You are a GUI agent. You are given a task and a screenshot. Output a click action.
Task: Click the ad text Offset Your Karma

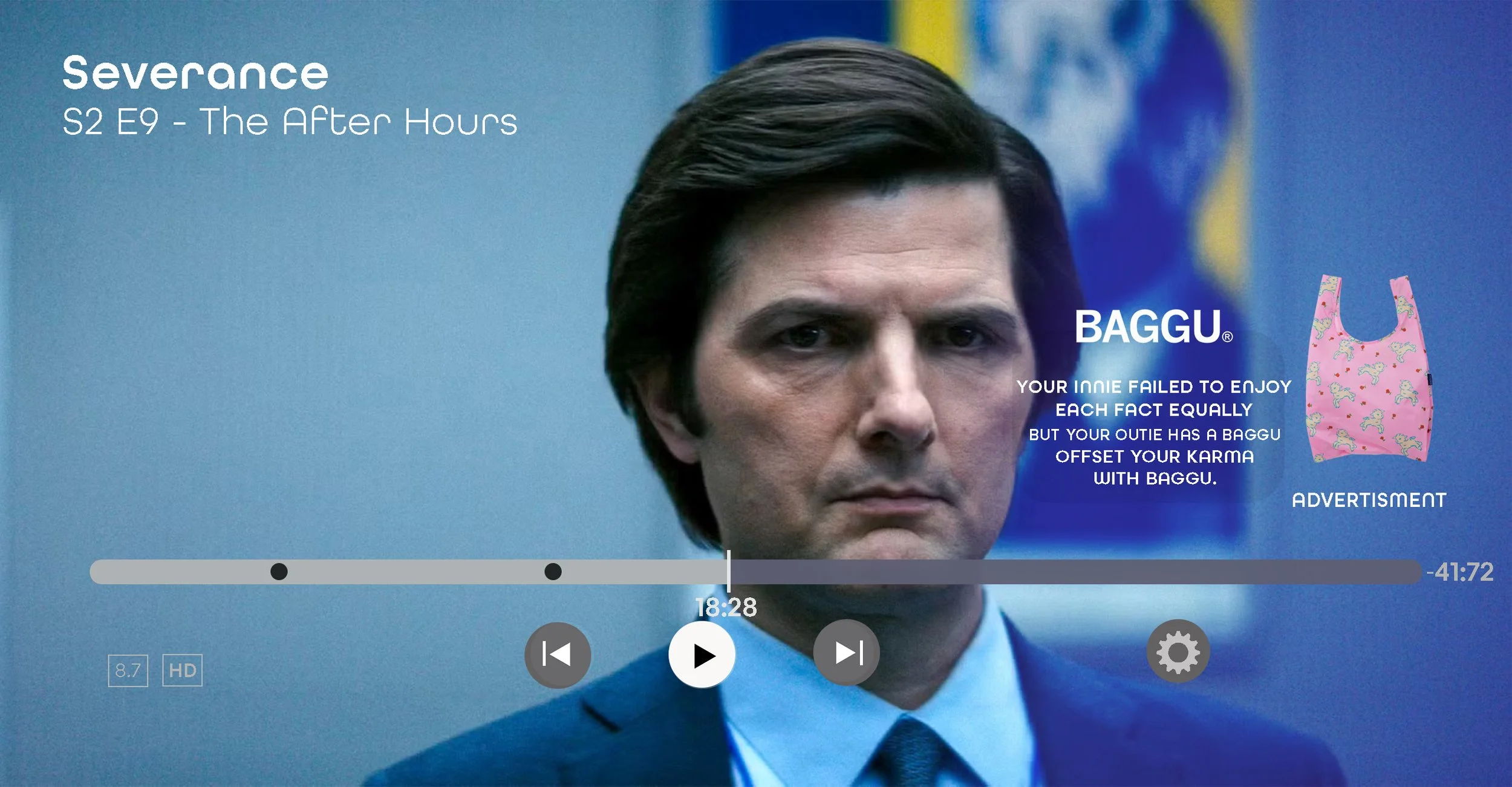[1154, 457]
